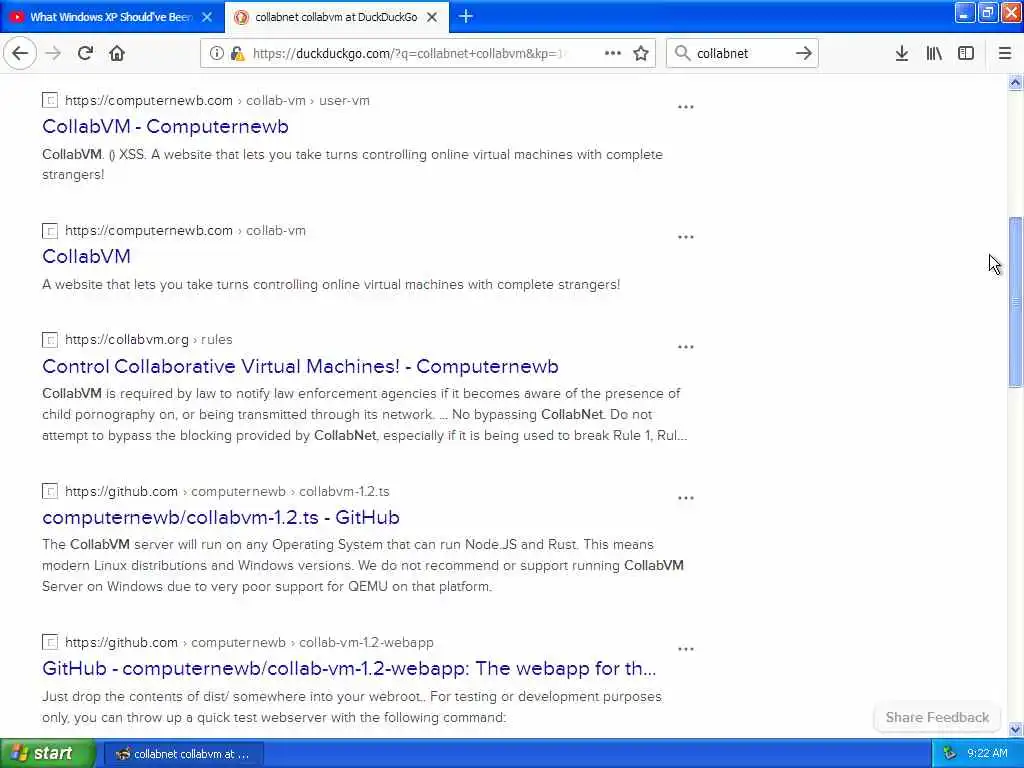Open the CollabVM result title
1024x768 pixels.
point(86,256)
